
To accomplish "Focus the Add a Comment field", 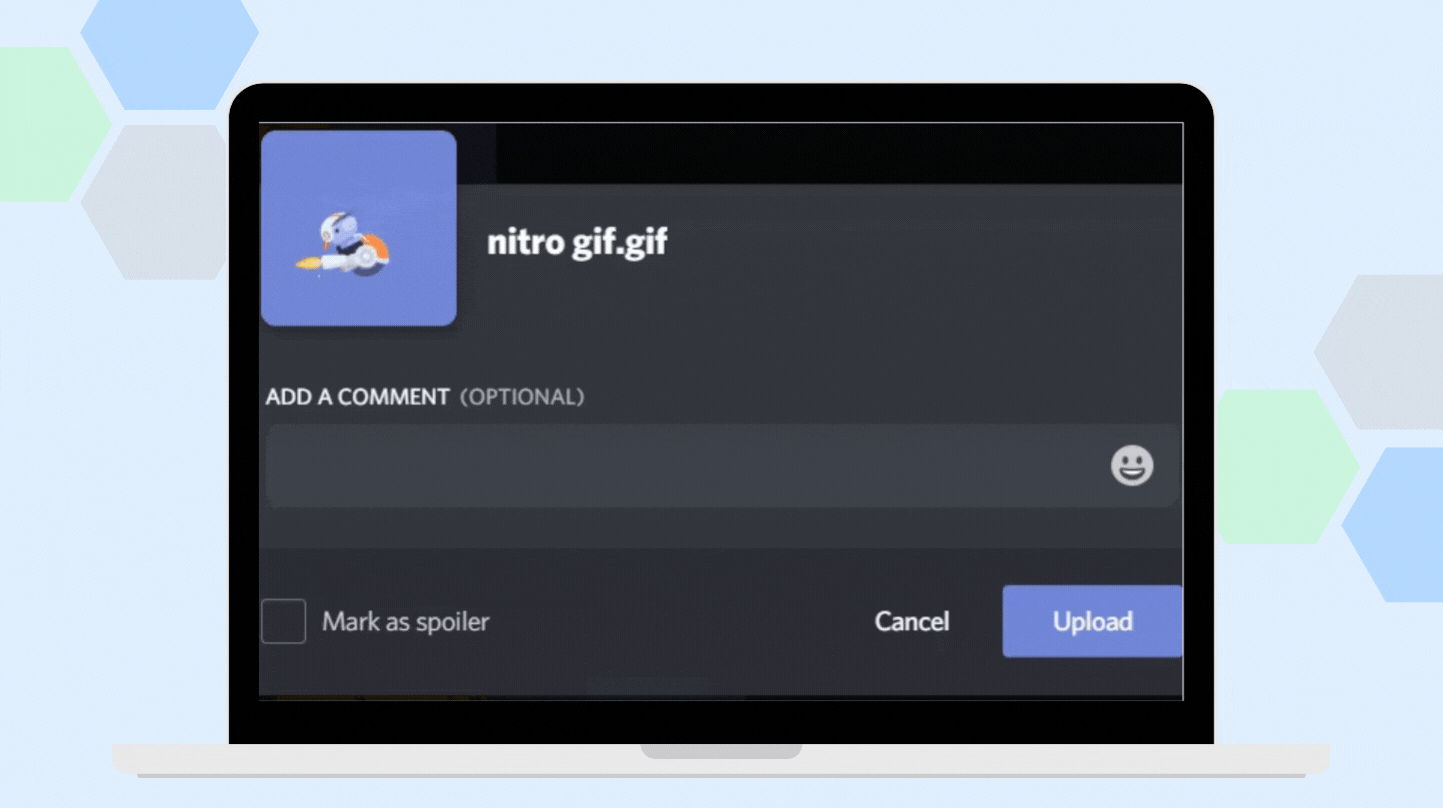I will [x=722, y=466].
